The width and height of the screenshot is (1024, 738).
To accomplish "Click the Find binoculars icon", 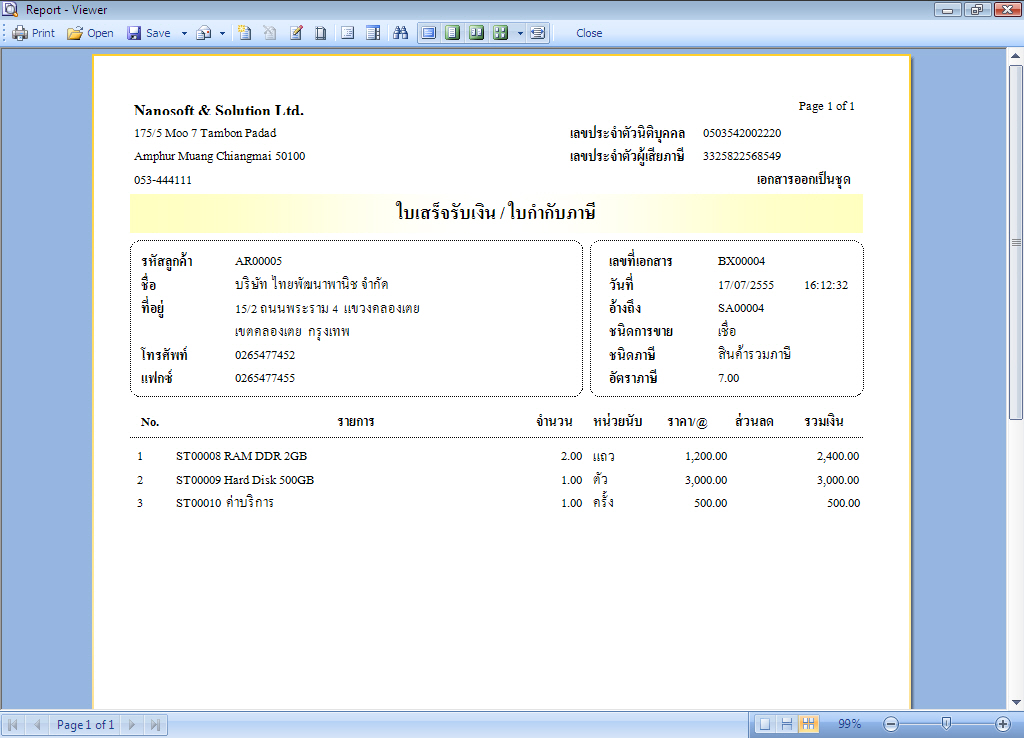I will (400, 33).
